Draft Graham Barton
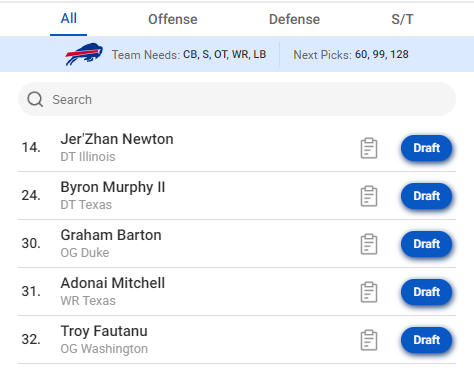Viewport: 474px width, 368px height. point(426,244)
